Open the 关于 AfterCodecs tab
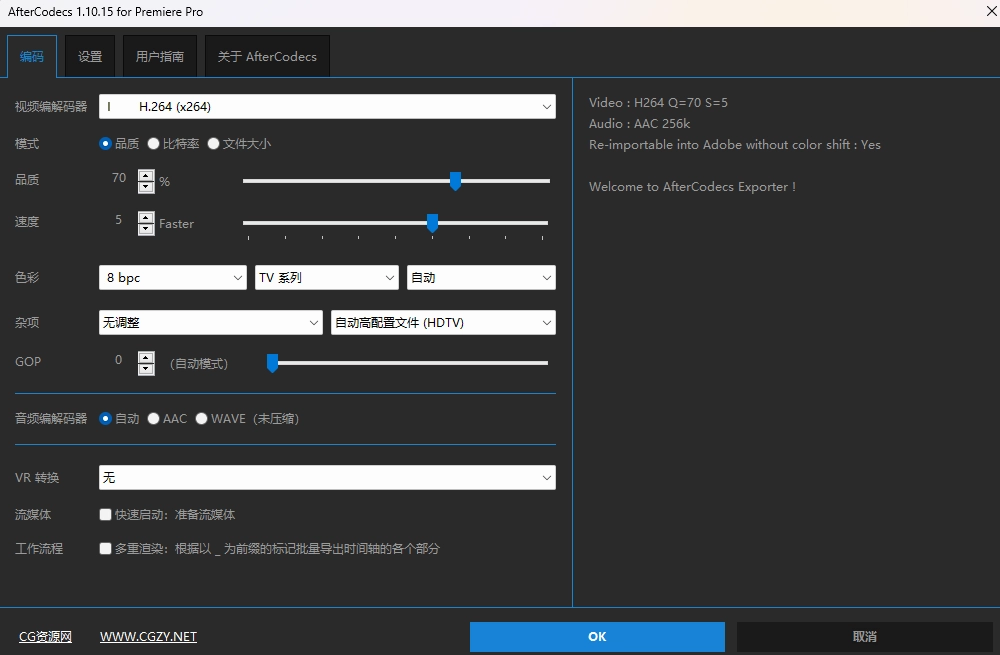This screenshot has width=1000, height=655. coord(267,57)
